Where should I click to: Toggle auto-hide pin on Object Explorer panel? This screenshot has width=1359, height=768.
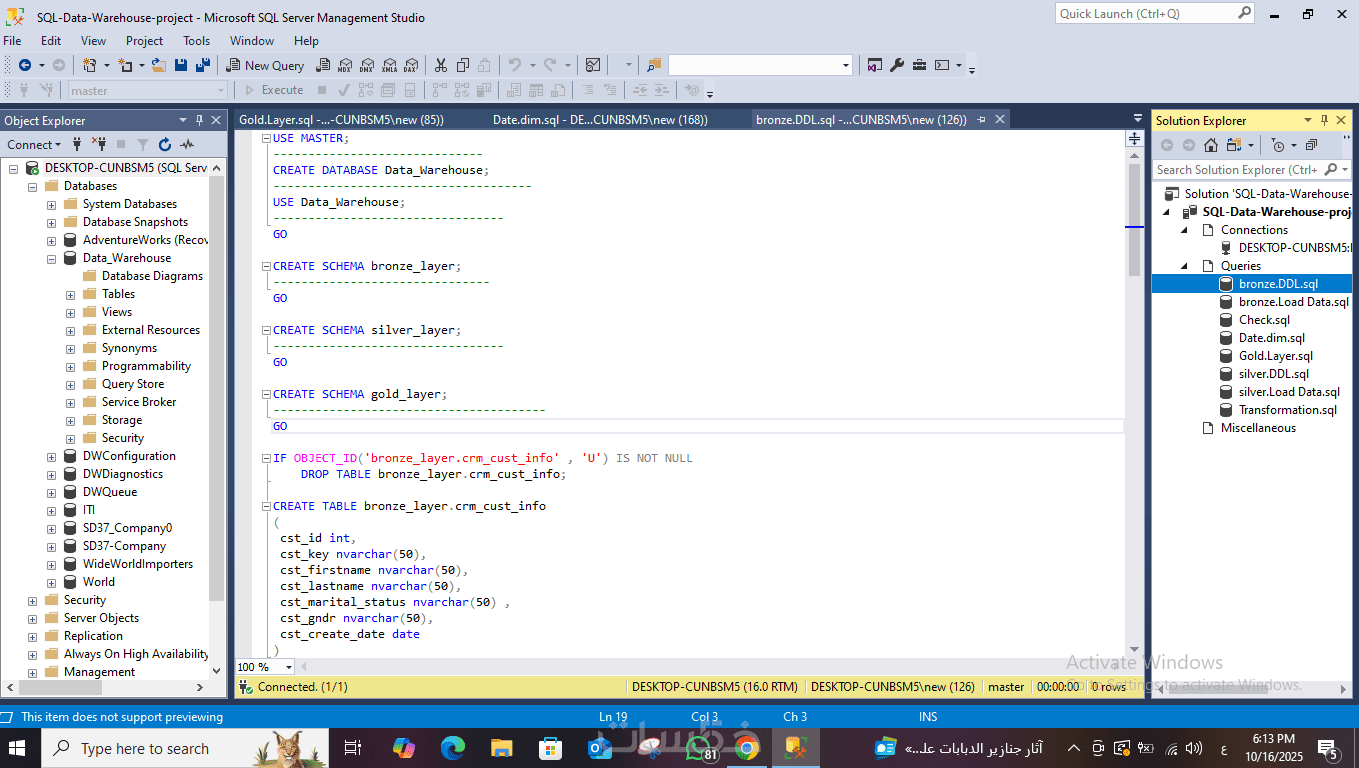click(x=199, y=120)
